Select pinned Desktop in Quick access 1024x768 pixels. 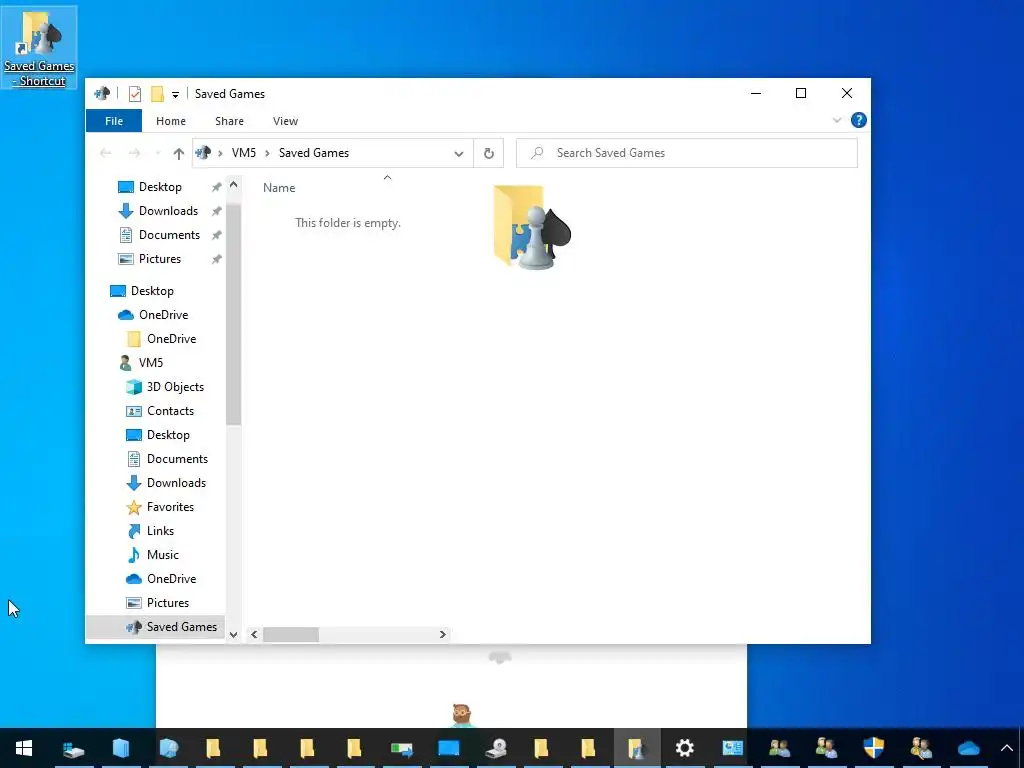[x=159, y=187]
